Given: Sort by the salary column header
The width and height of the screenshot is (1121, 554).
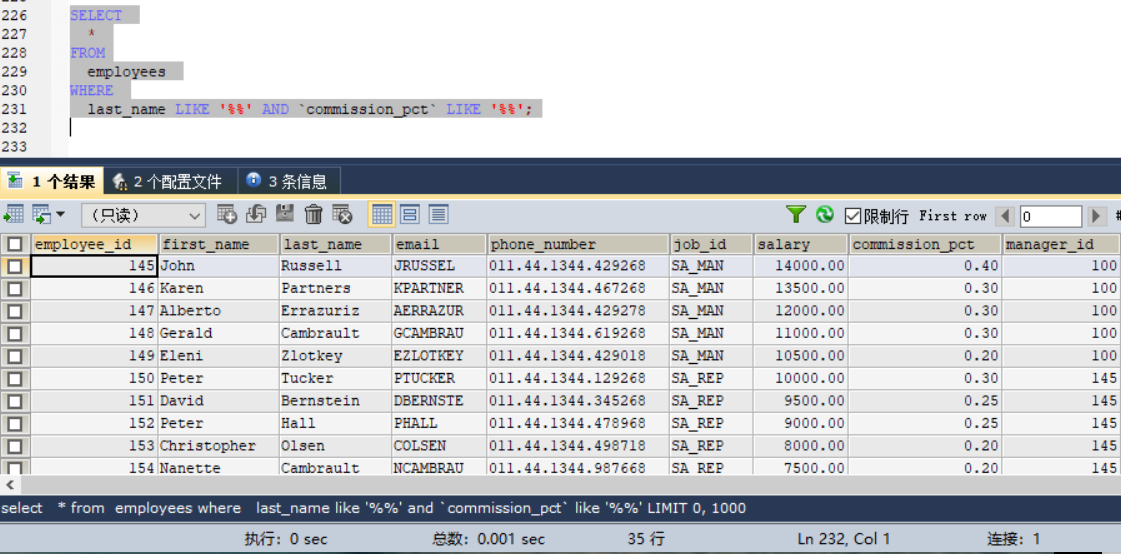Looking at the screenshot, I should click(801, 244).
